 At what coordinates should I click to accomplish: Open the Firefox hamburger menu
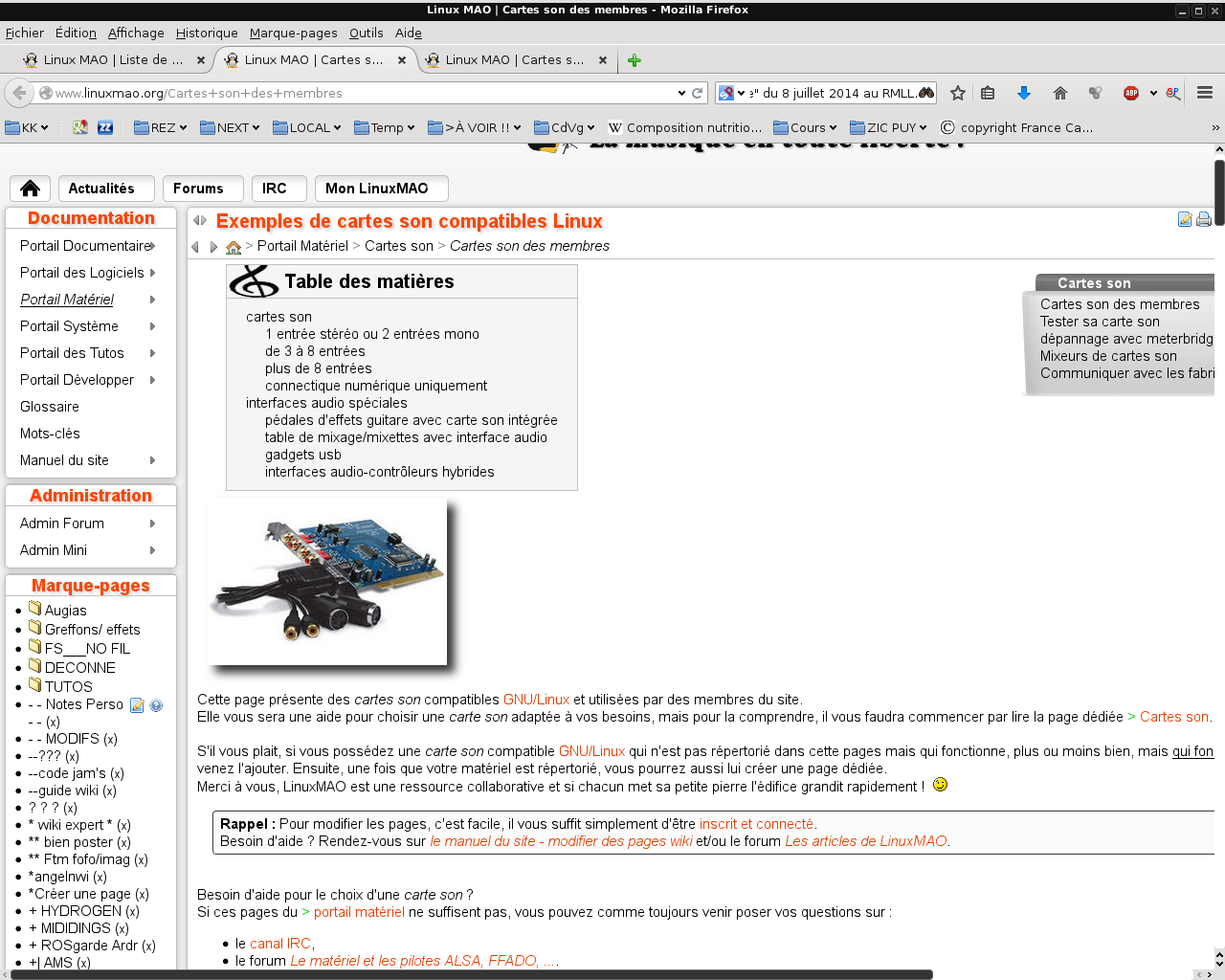click(1205, 93)
